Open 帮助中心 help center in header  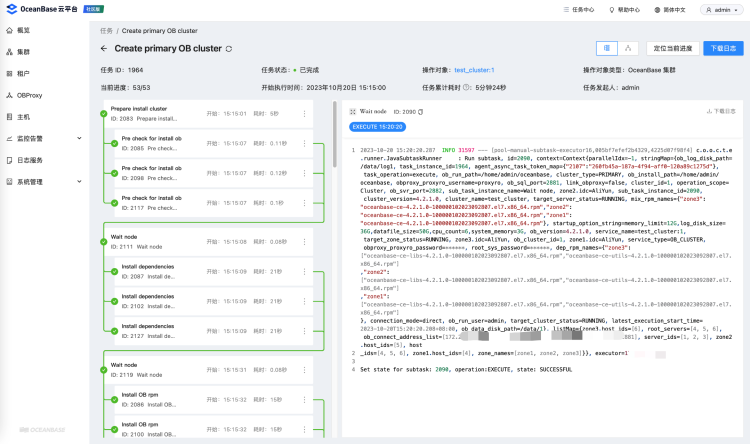point(625,10)
